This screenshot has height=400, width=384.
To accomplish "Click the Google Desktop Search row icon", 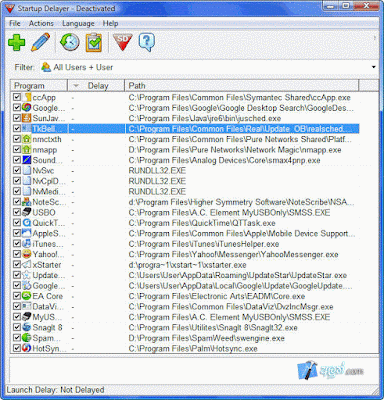I will (27, 108).
